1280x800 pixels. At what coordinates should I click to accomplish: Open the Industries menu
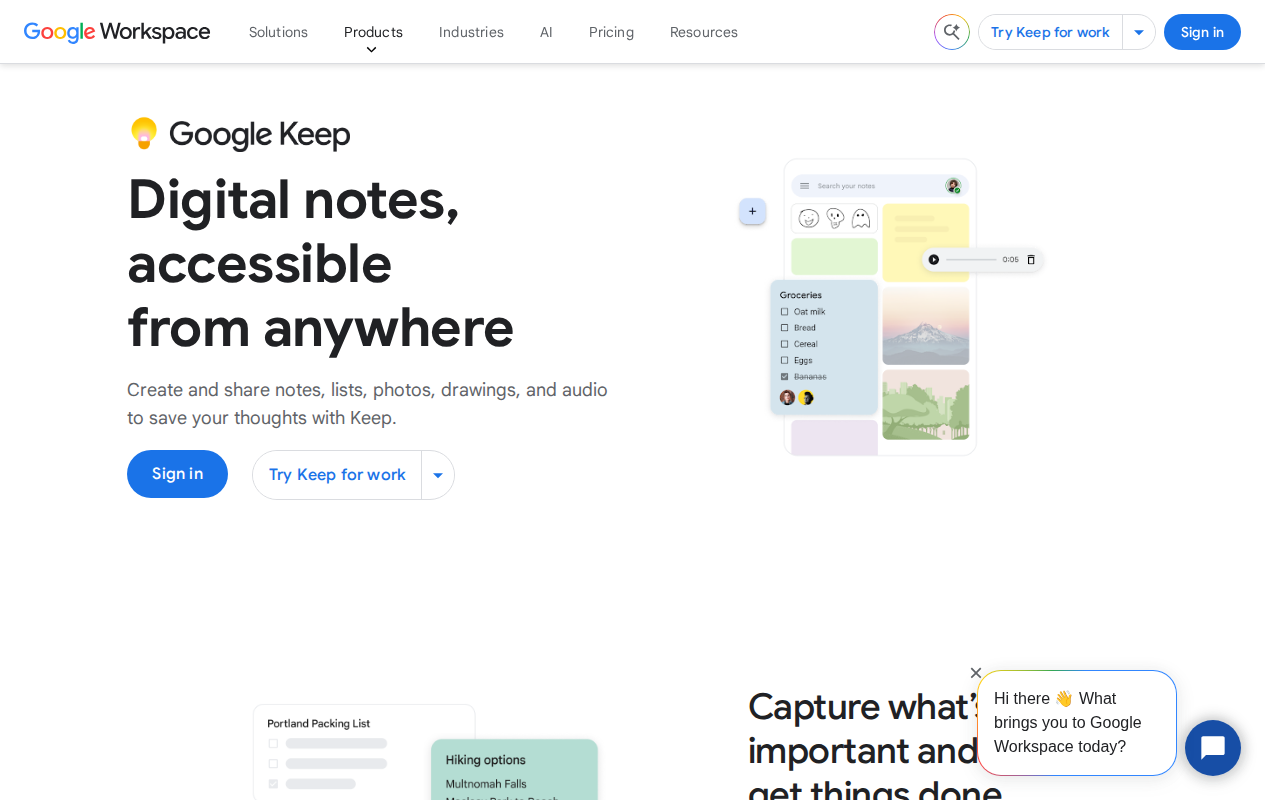coord(471,32)
